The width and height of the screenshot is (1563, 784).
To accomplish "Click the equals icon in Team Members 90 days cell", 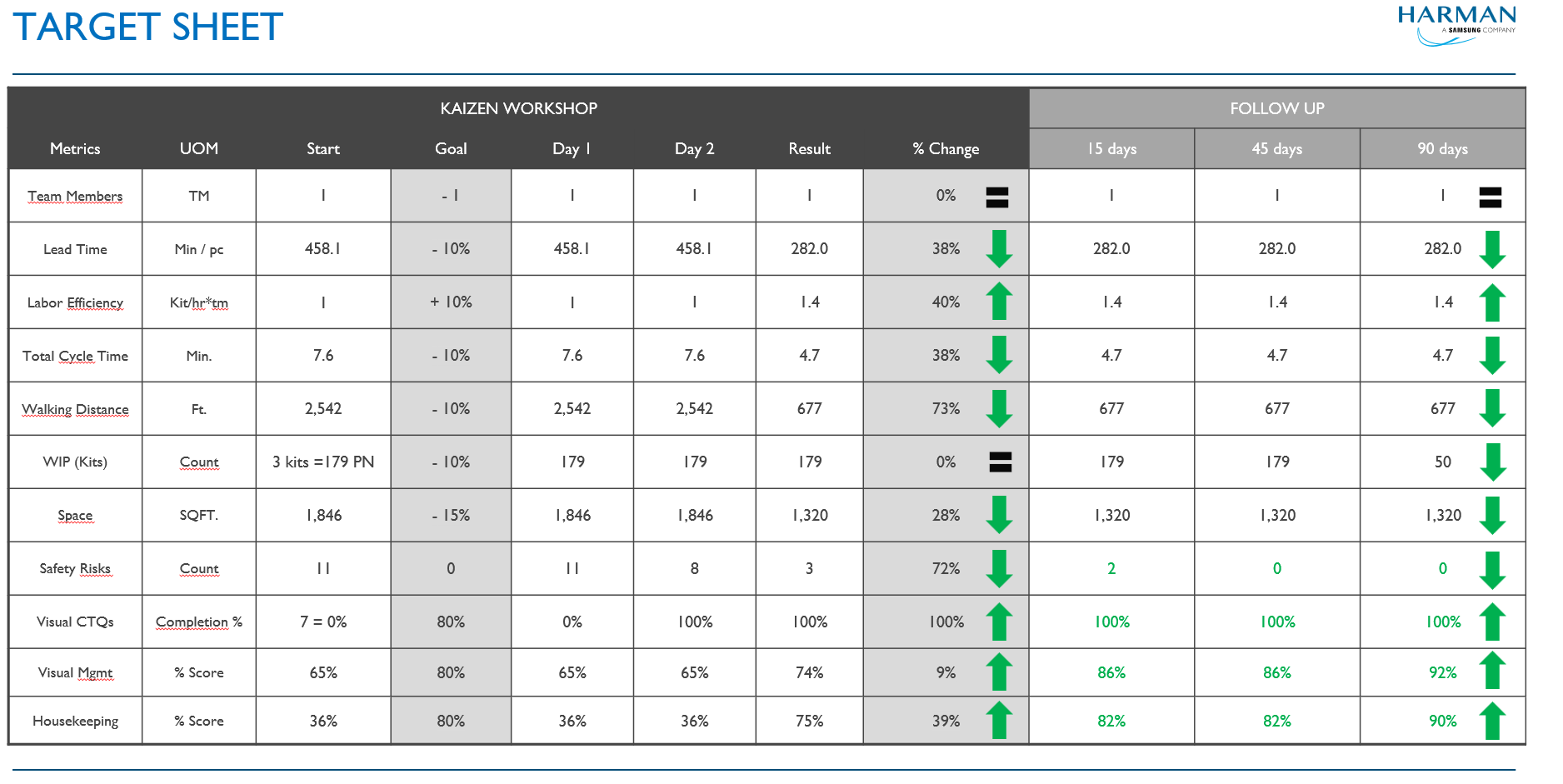I will point(1490,197).
